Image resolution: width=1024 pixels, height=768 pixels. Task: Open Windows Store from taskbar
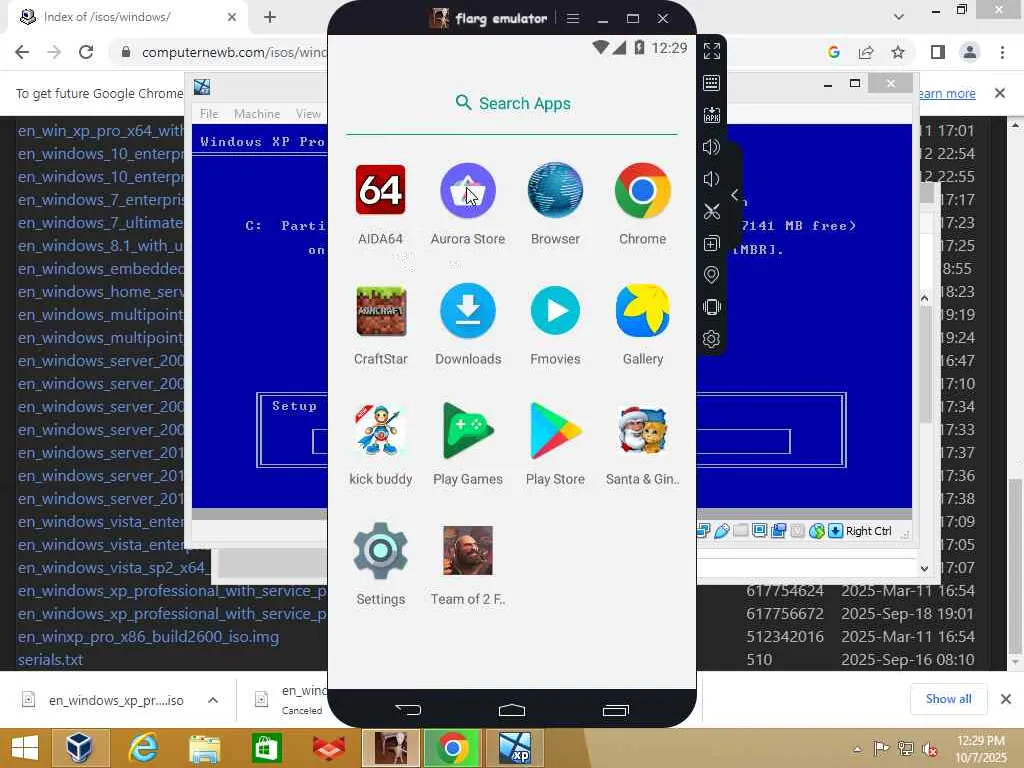(x=266, y=748)
